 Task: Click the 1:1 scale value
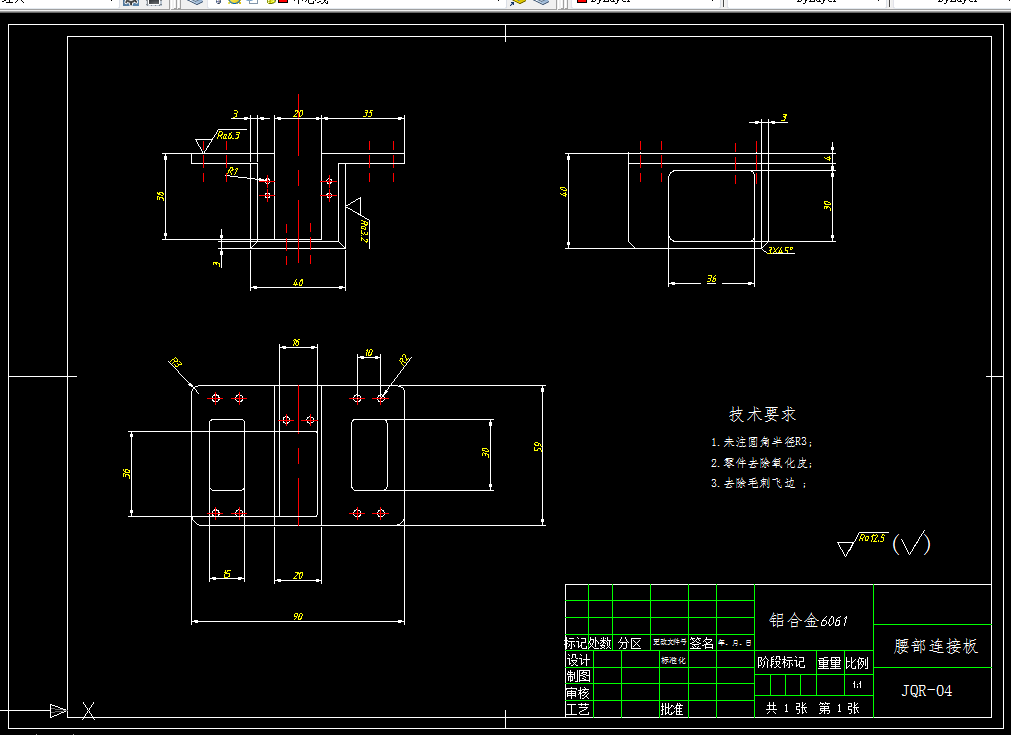click(x=857, y=685)
